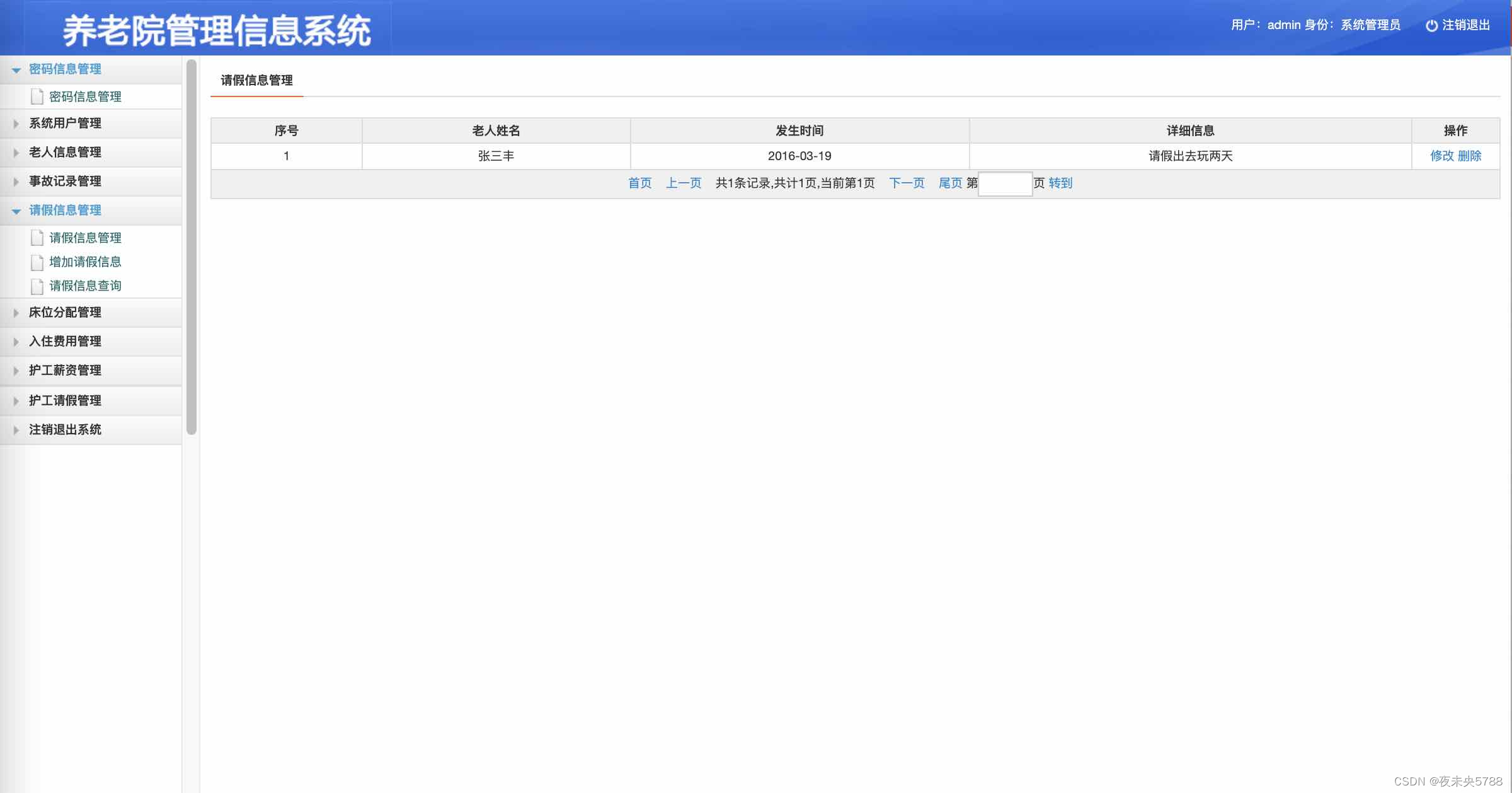The image size is (1512, 793).
Task: Expand the 注销退出系统 section arrow
Action: coord(16,430)
